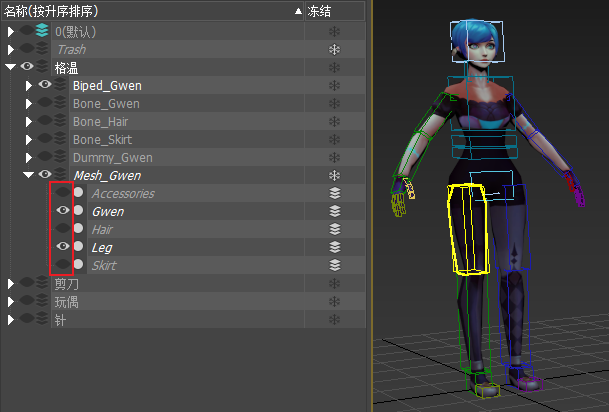Click the layer stack icon in Gwen row

coord(335,211)
